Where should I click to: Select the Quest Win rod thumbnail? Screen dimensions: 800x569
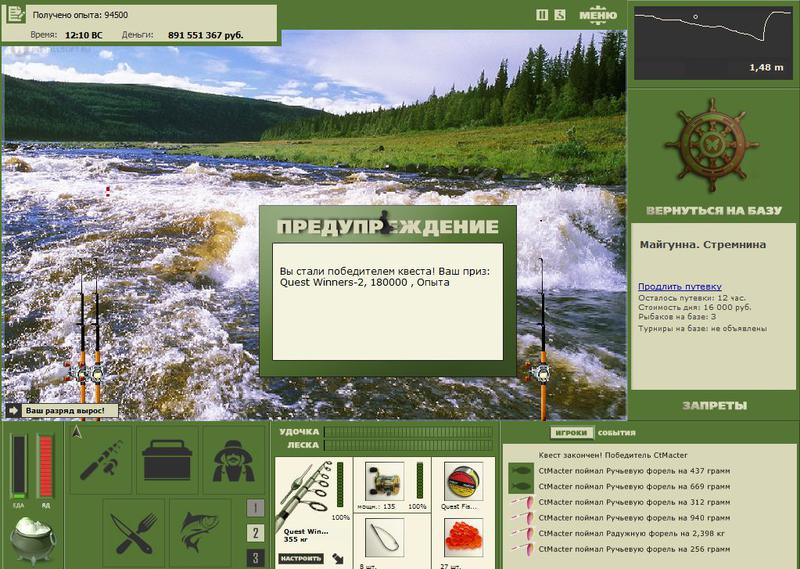305,495
